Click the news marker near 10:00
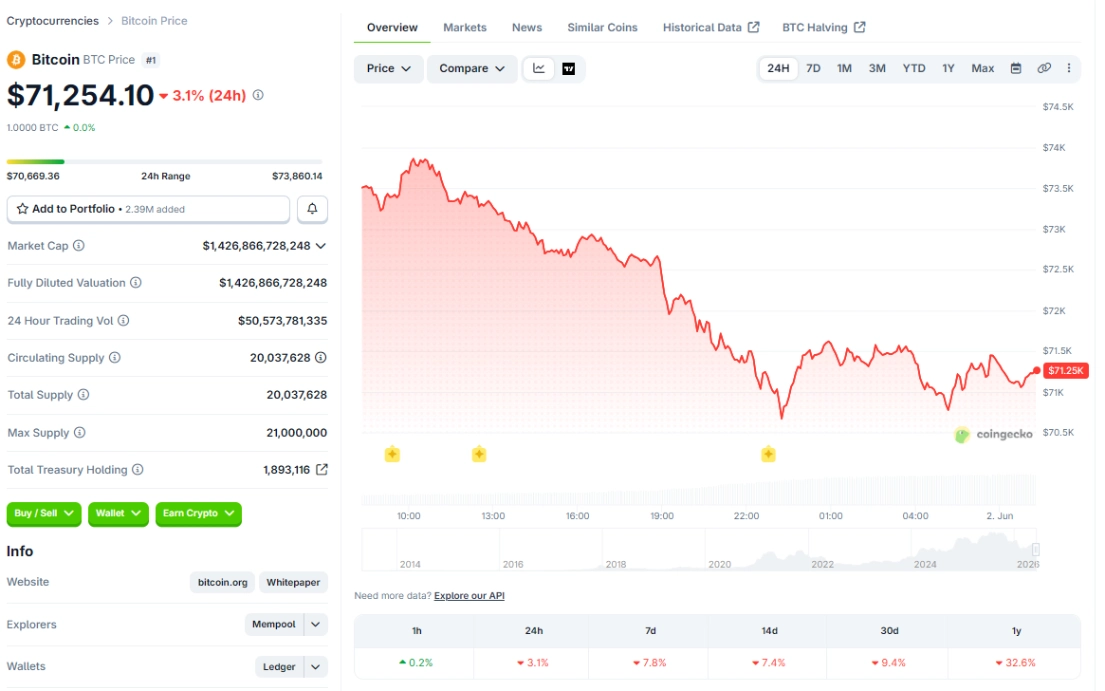This screenshot has width=1105, height=691. [393, 454]
